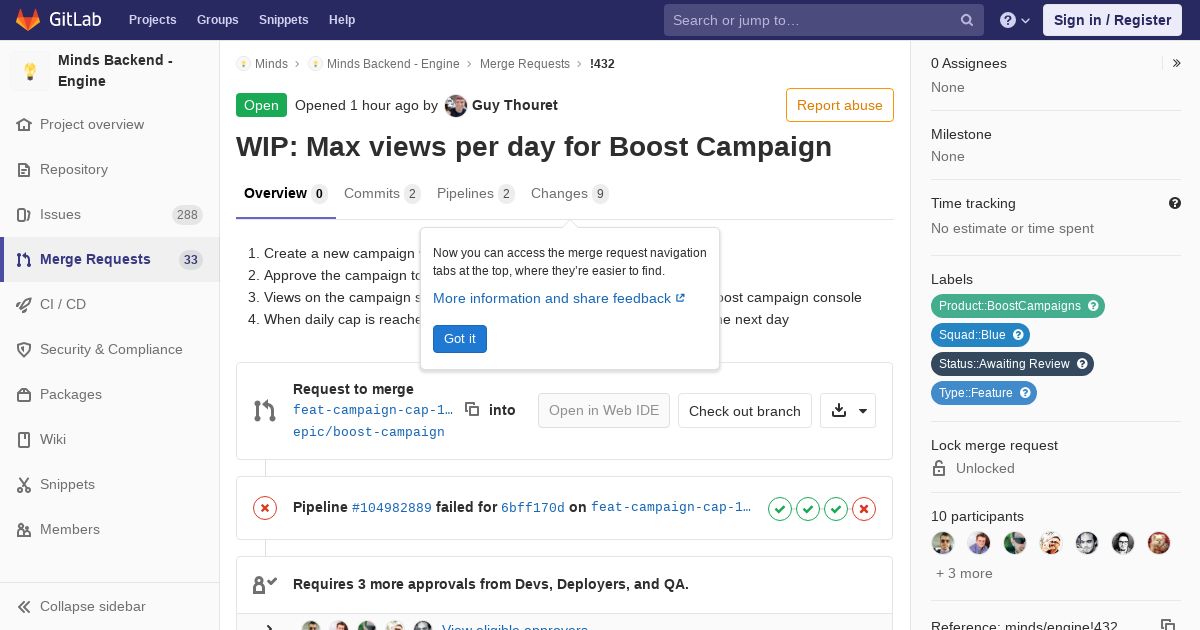Click the Unlocked lock status icon
1200x630 pixels.
click(x=939, y=469)
